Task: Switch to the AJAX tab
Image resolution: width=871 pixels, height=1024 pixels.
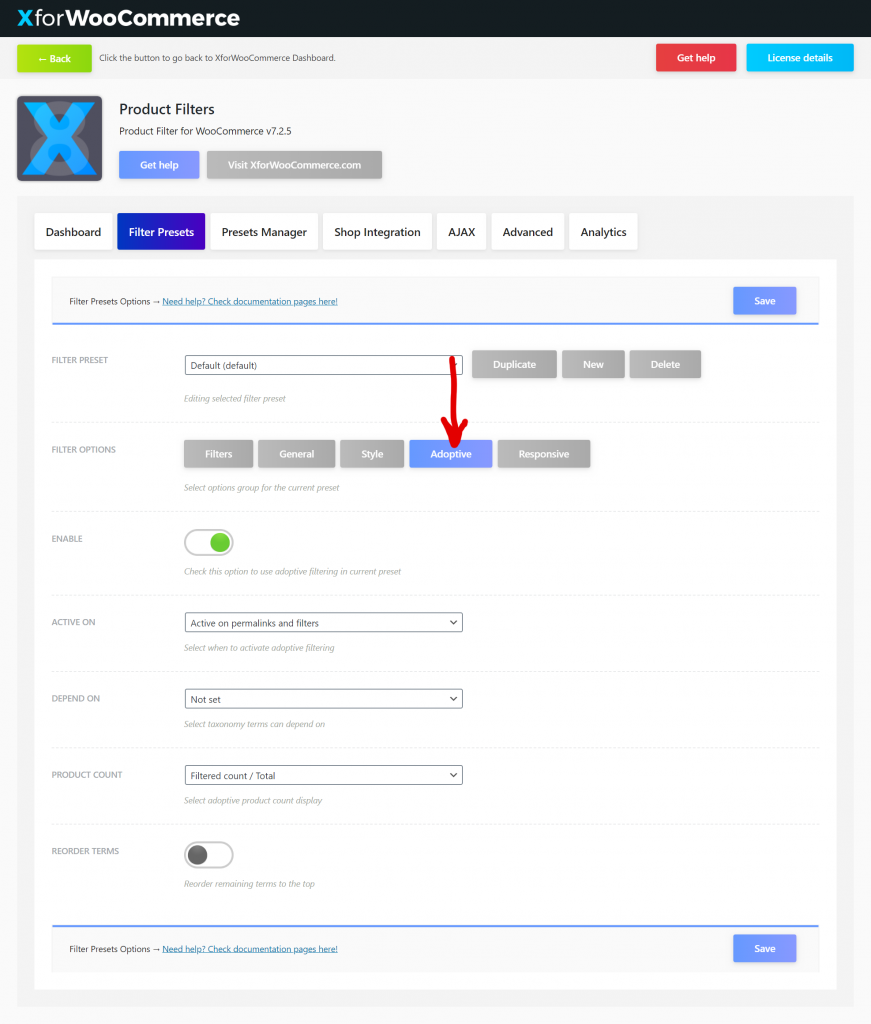Action: 462,232
